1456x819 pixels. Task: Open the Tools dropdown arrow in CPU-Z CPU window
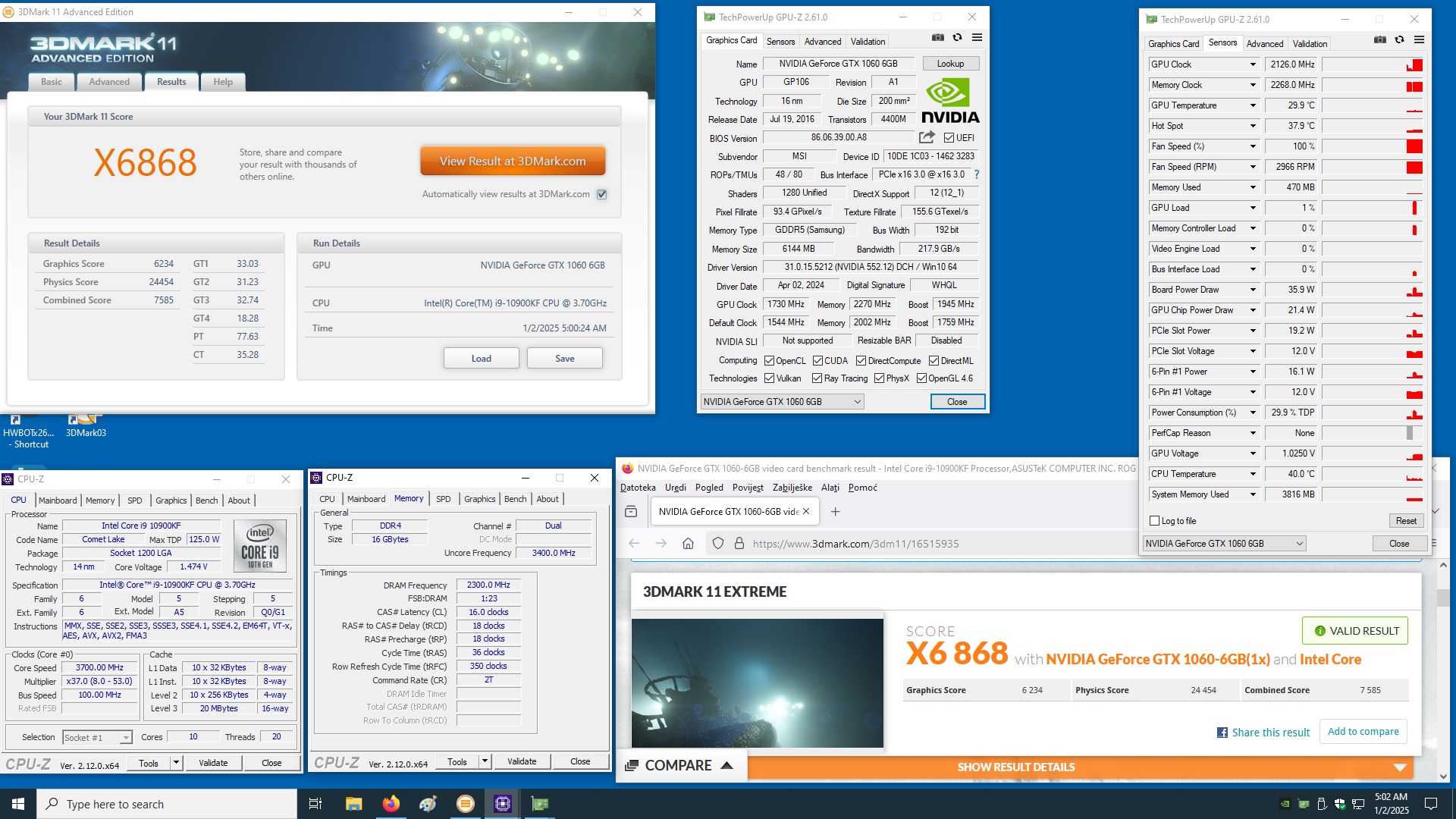click(x=176, y=763)
